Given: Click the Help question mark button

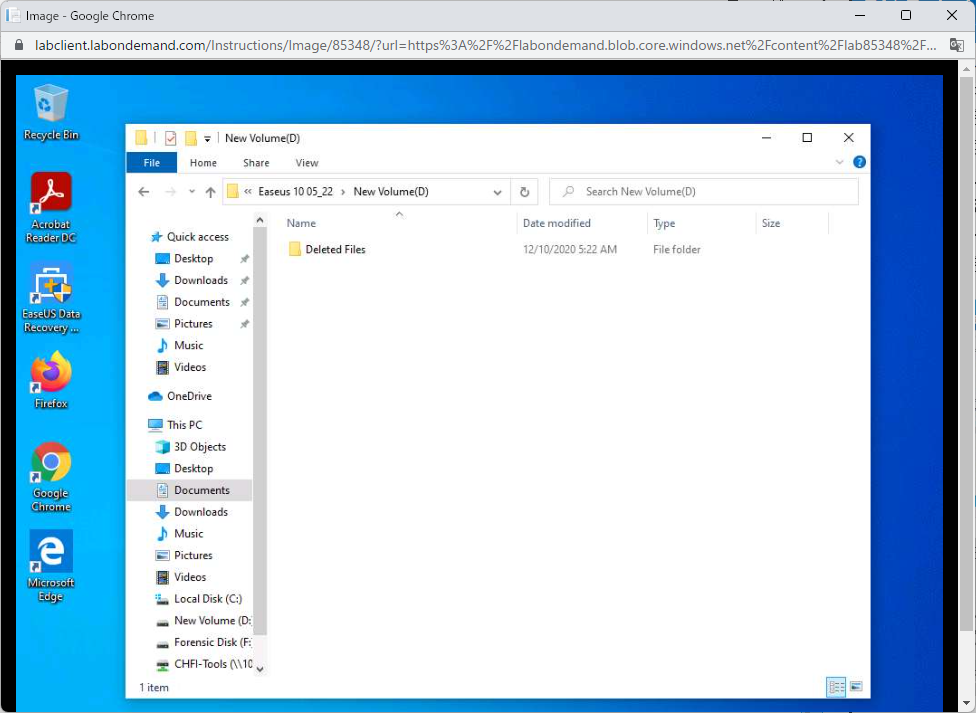Looking at the screenshot, I should click(859, 162).
